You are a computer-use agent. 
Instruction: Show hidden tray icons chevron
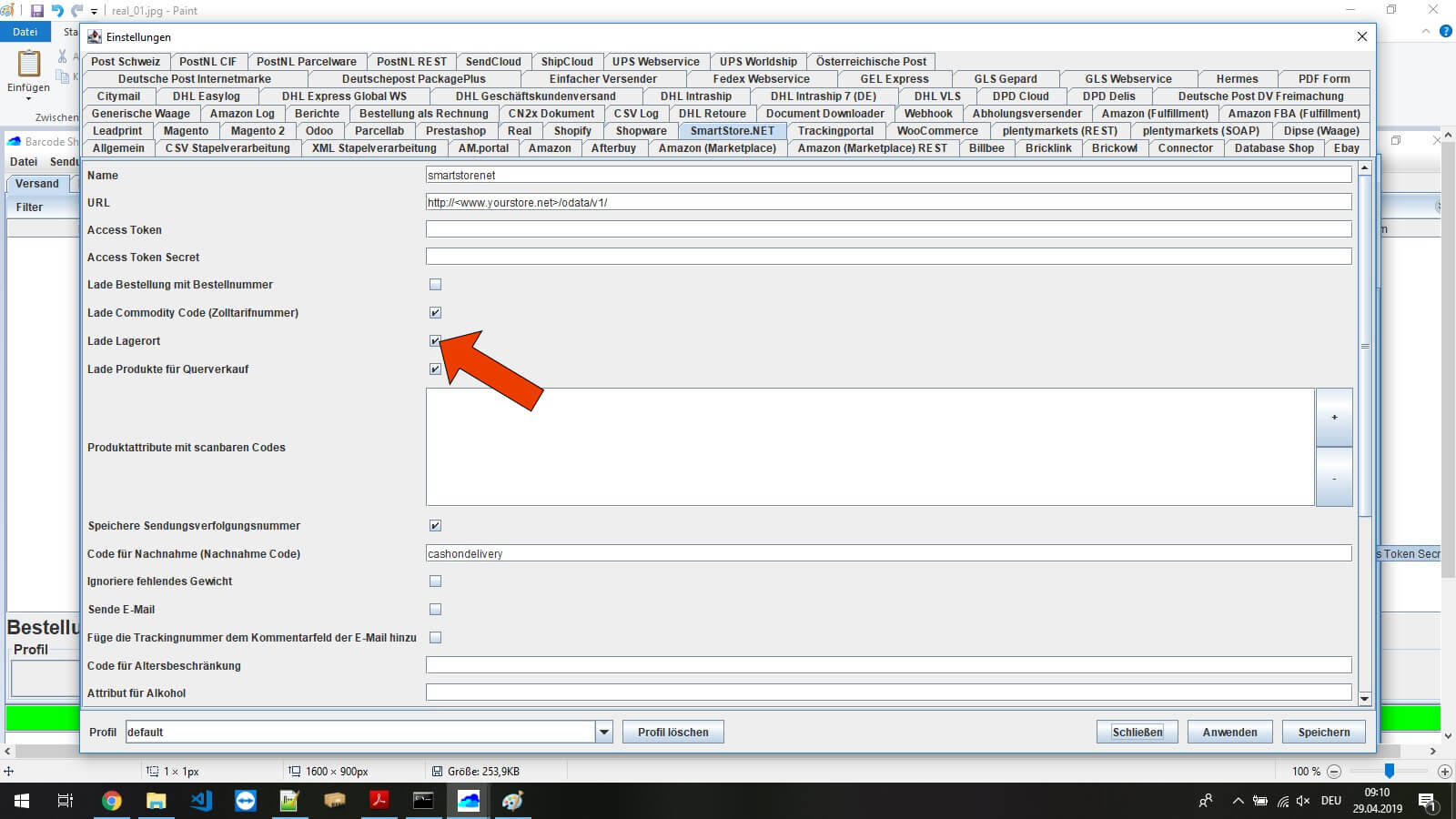pyautogui.click(x=1238, y=801)
